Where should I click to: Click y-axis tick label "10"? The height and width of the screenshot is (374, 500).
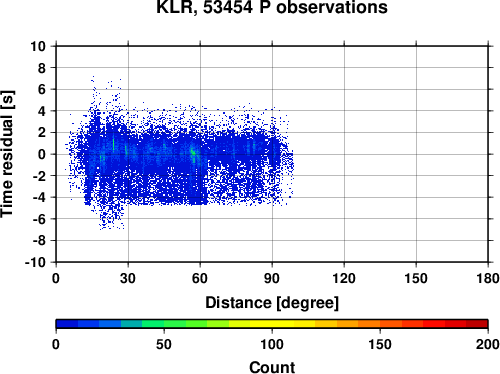click(x=38, y=46)
